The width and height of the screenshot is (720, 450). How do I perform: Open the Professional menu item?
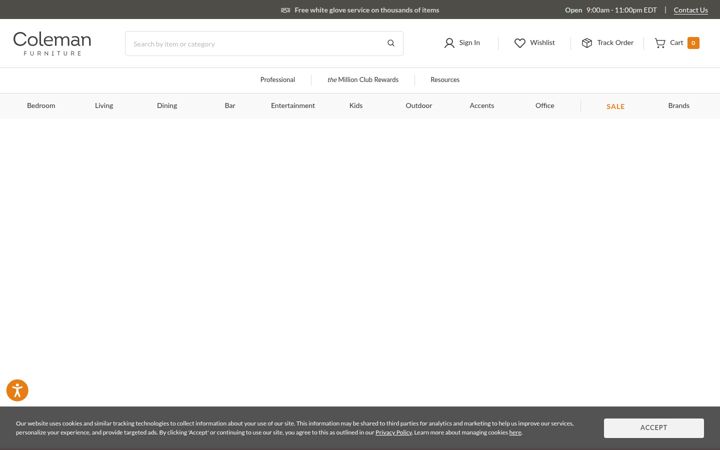tap(277, 79)
